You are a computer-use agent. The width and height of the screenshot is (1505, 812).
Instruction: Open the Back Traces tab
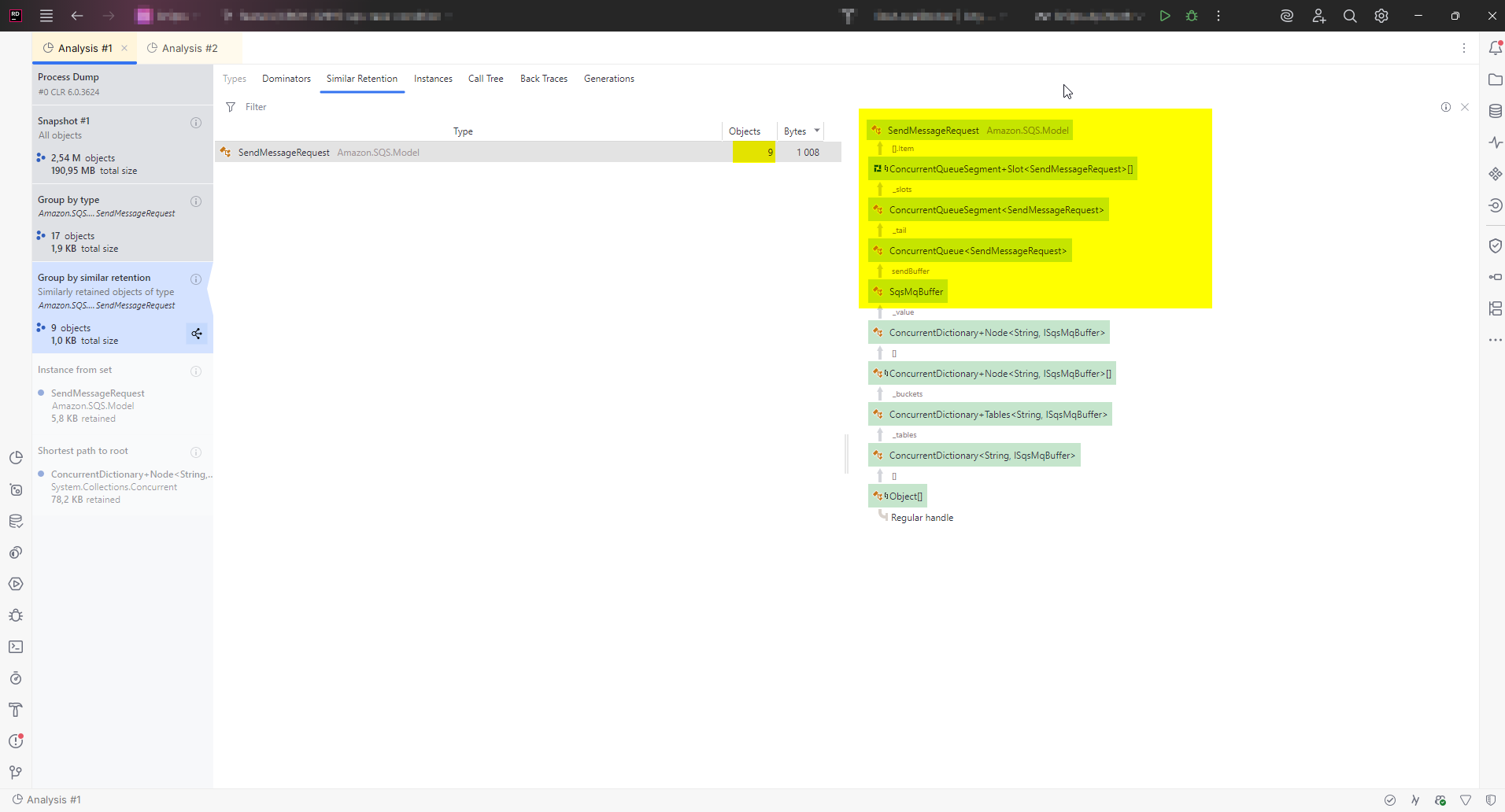[543, 79]
